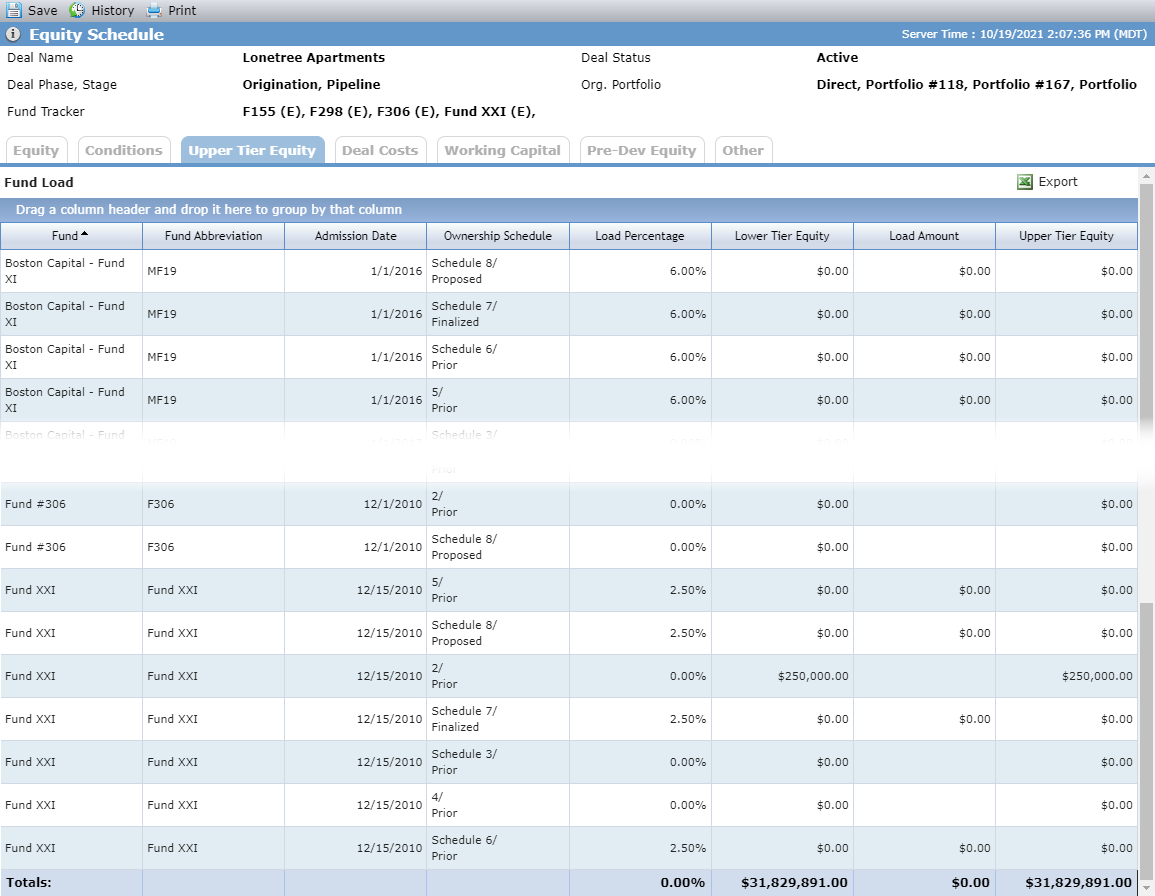Screen dimensions: 1155x896
Task: Open the Other tab
Action: [742, 150]
